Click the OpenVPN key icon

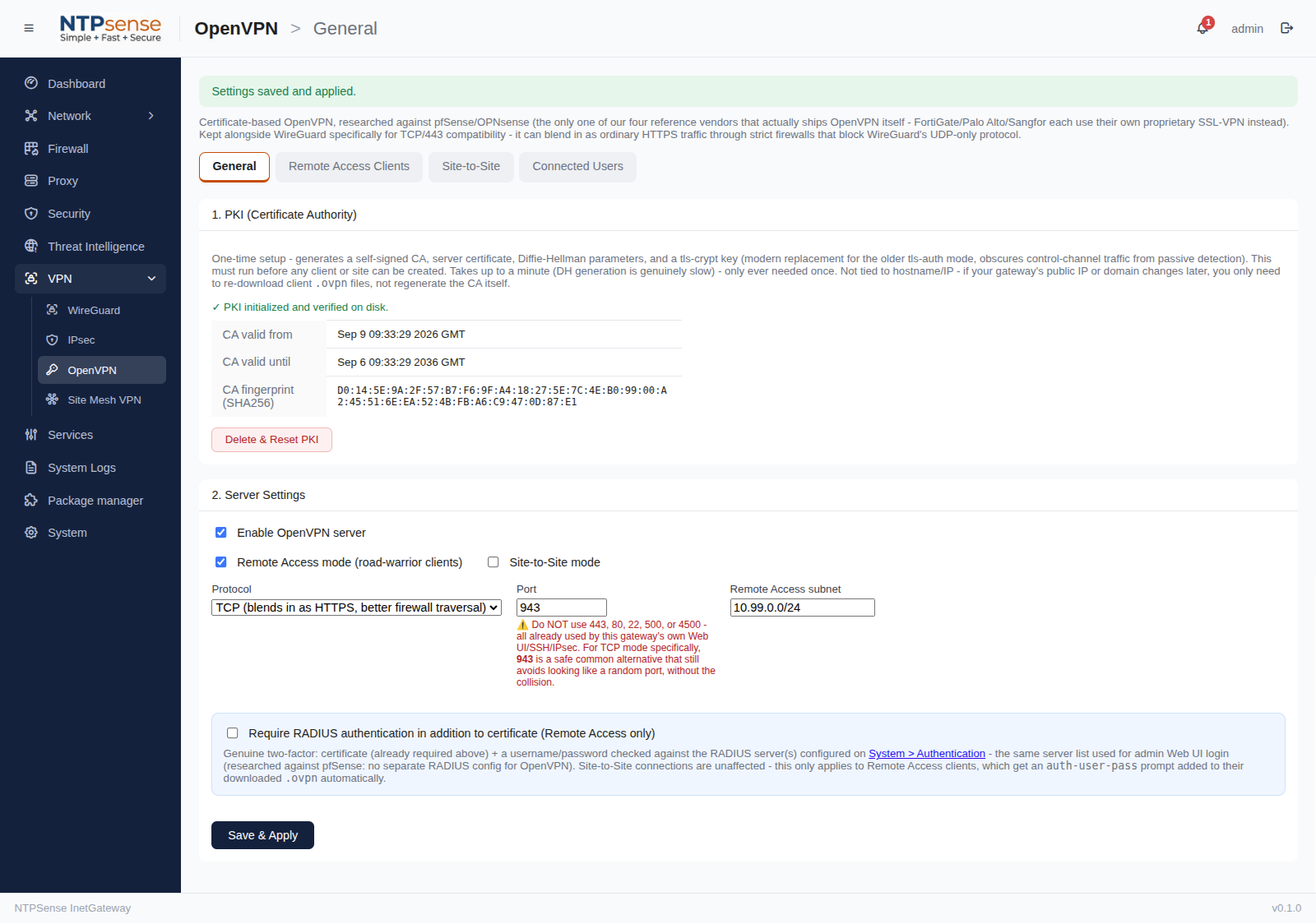coord(52,370)
